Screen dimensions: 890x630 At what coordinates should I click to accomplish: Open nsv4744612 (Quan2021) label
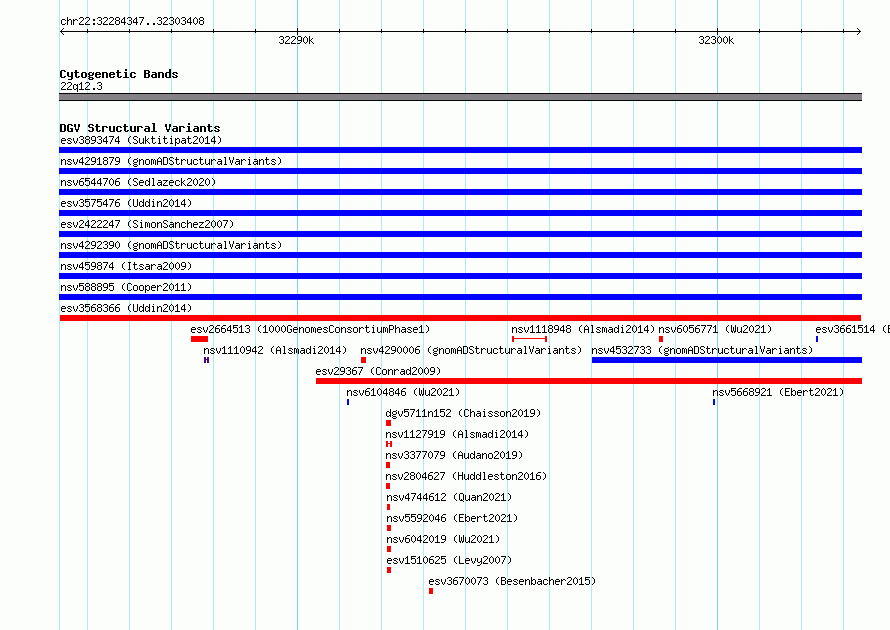point(449,497)
